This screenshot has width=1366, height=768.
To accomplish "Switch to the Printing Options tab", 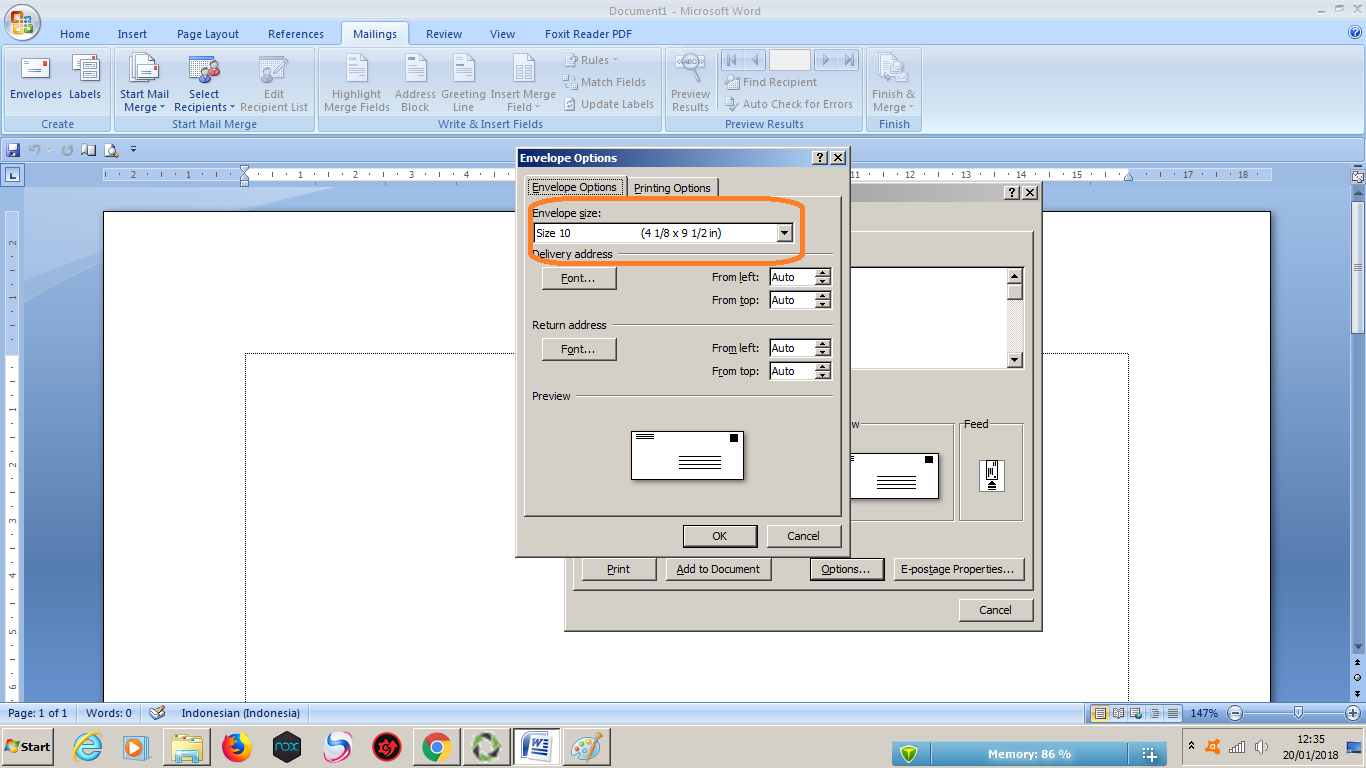I will [672, 187].
